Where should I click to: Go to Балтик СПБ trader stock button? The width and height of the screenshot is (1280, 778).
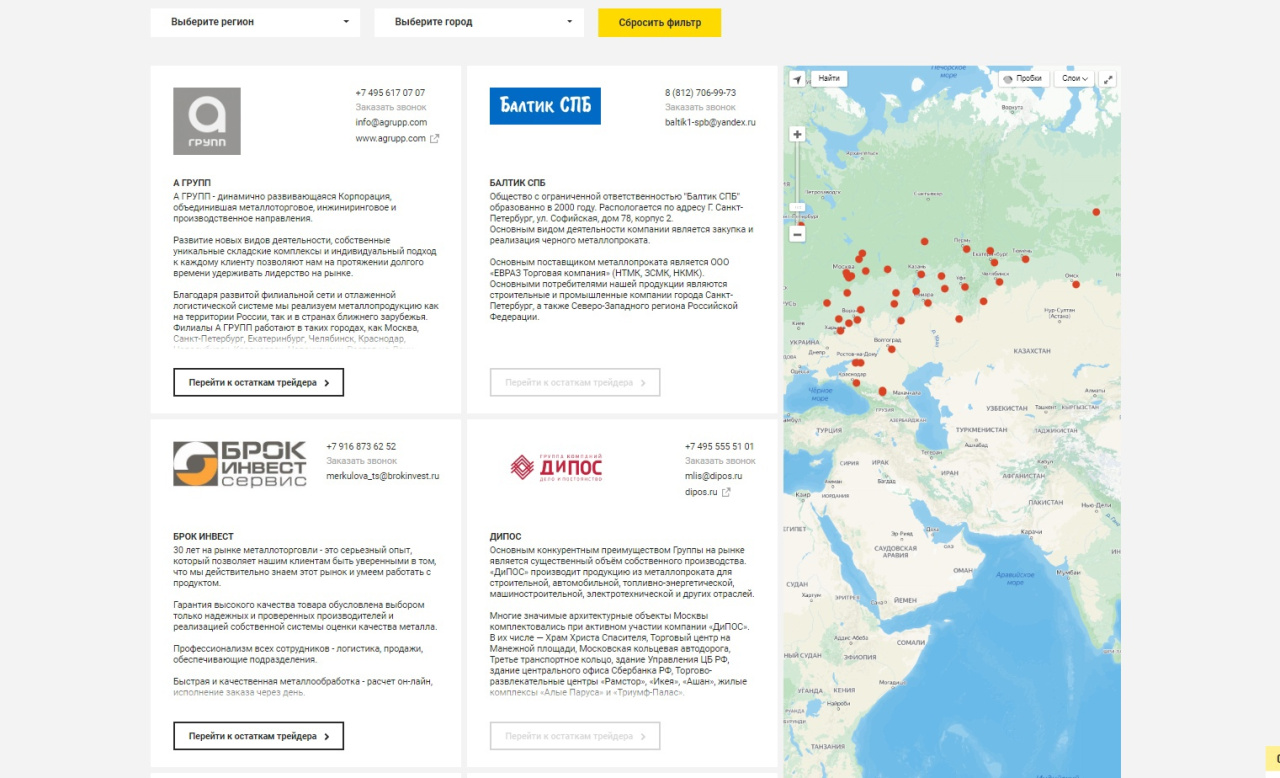click(575, 382)
